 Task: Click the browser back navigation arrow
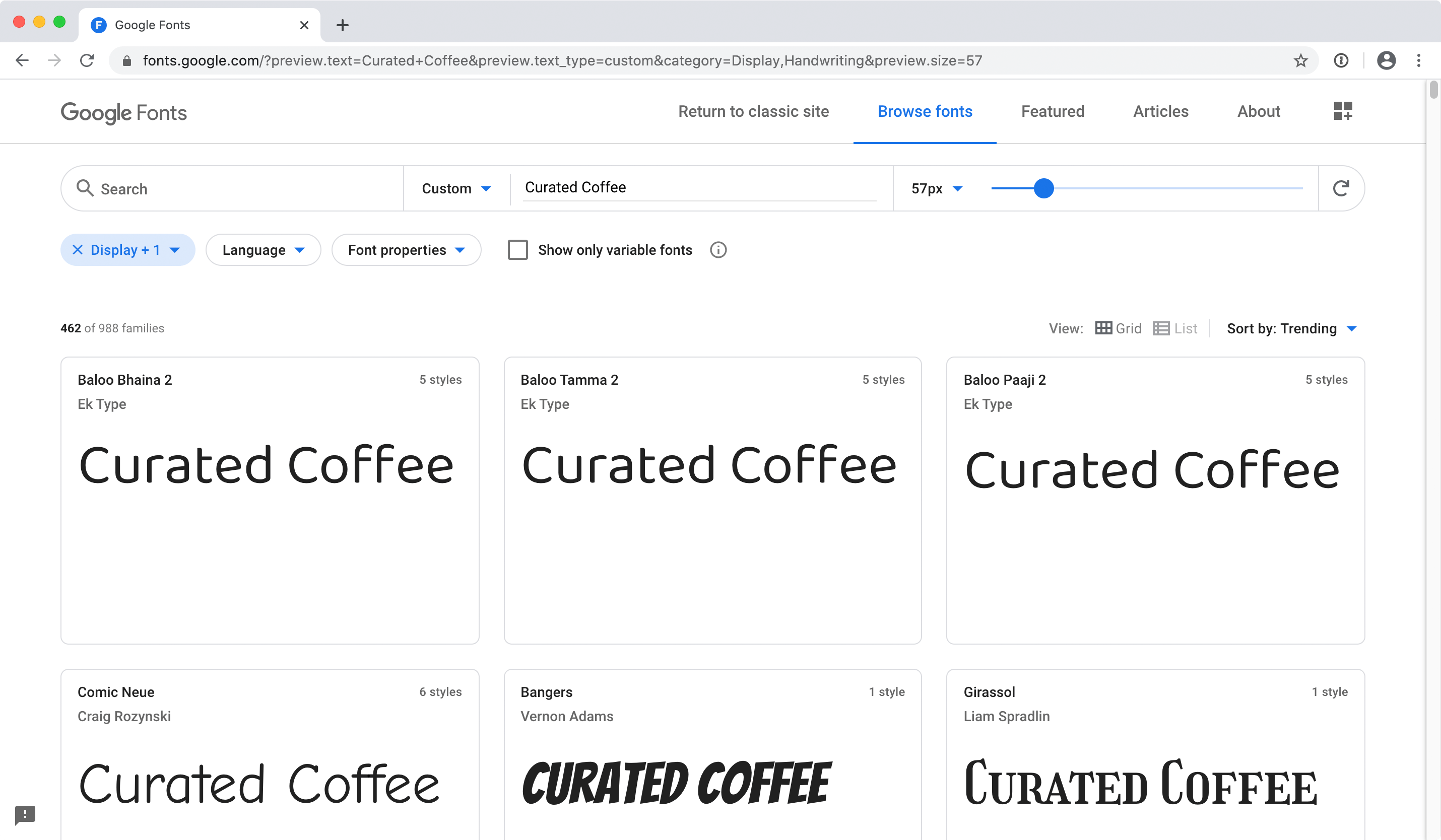(22, 60)
